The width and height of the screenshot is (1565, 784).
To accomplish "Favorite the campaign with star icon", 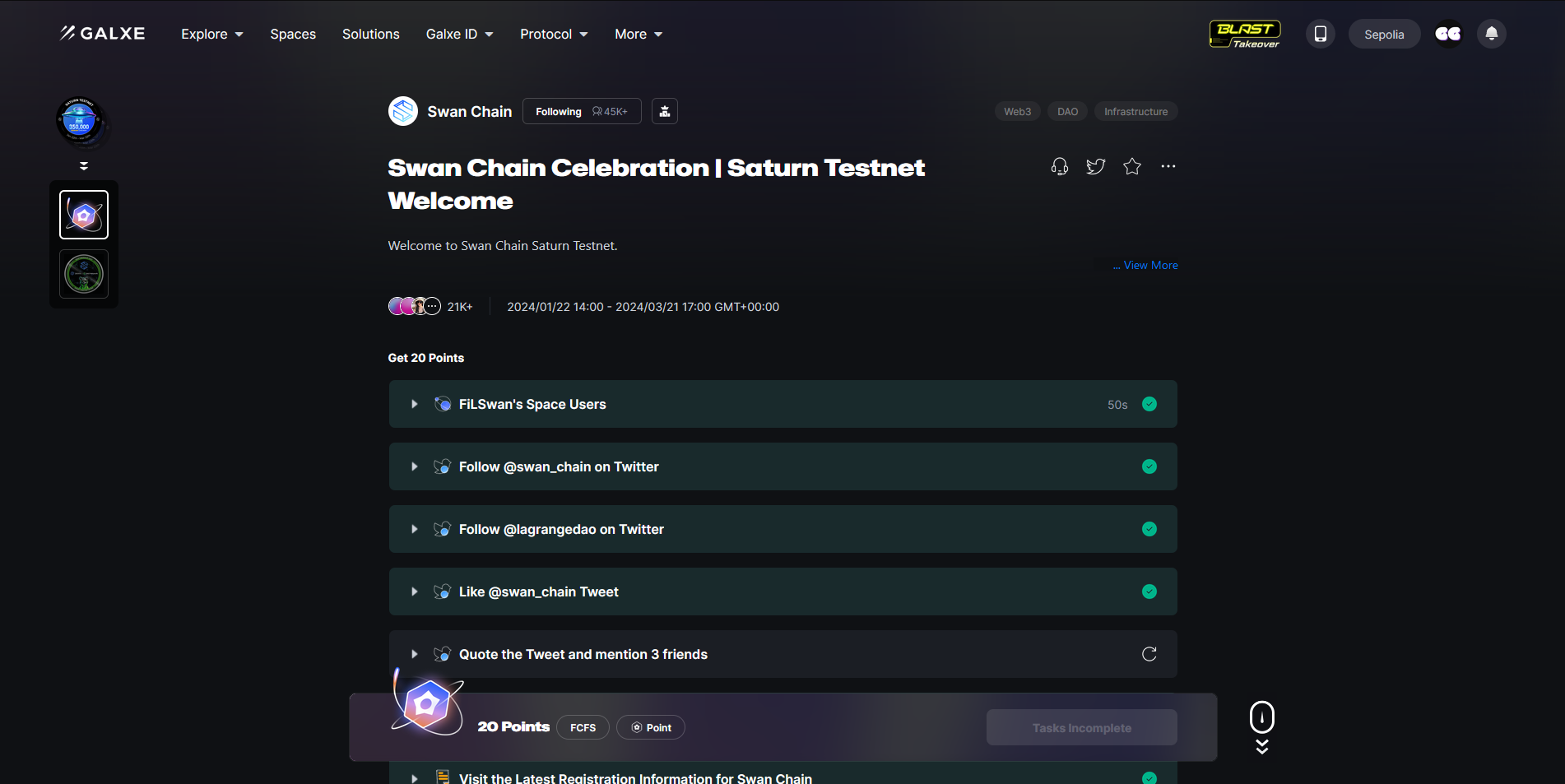I will pos(1131,167).
